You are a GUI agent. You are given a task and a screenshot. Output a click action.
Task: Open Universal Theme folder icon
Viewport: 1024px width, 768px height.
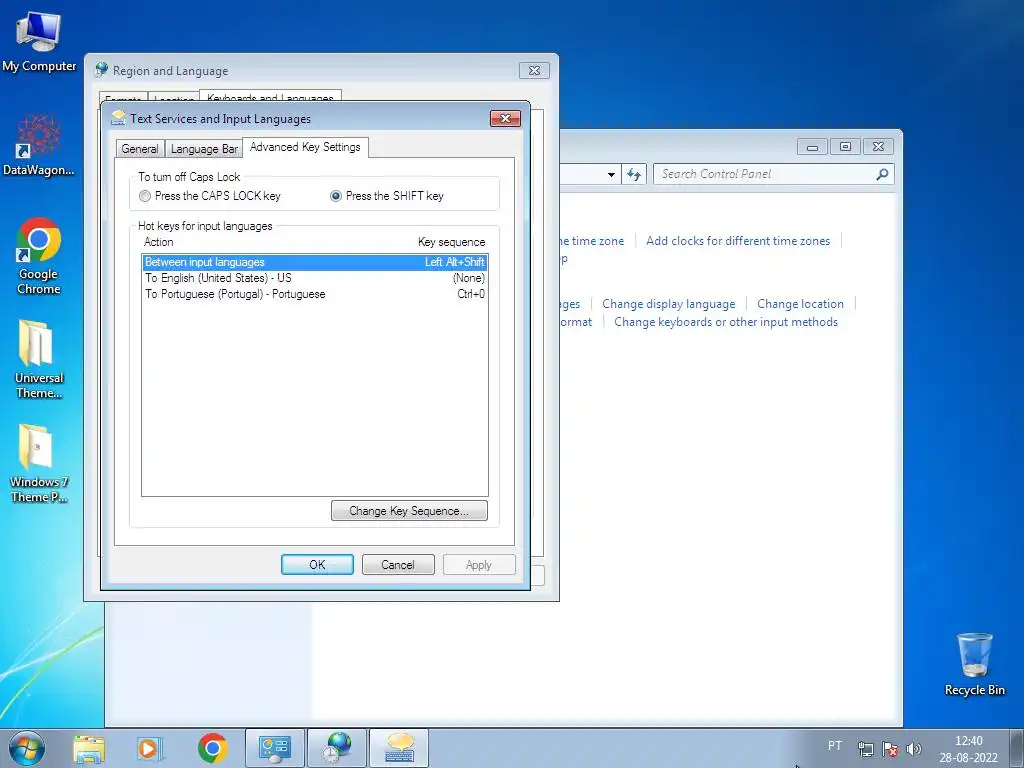(x=39, y=359)
